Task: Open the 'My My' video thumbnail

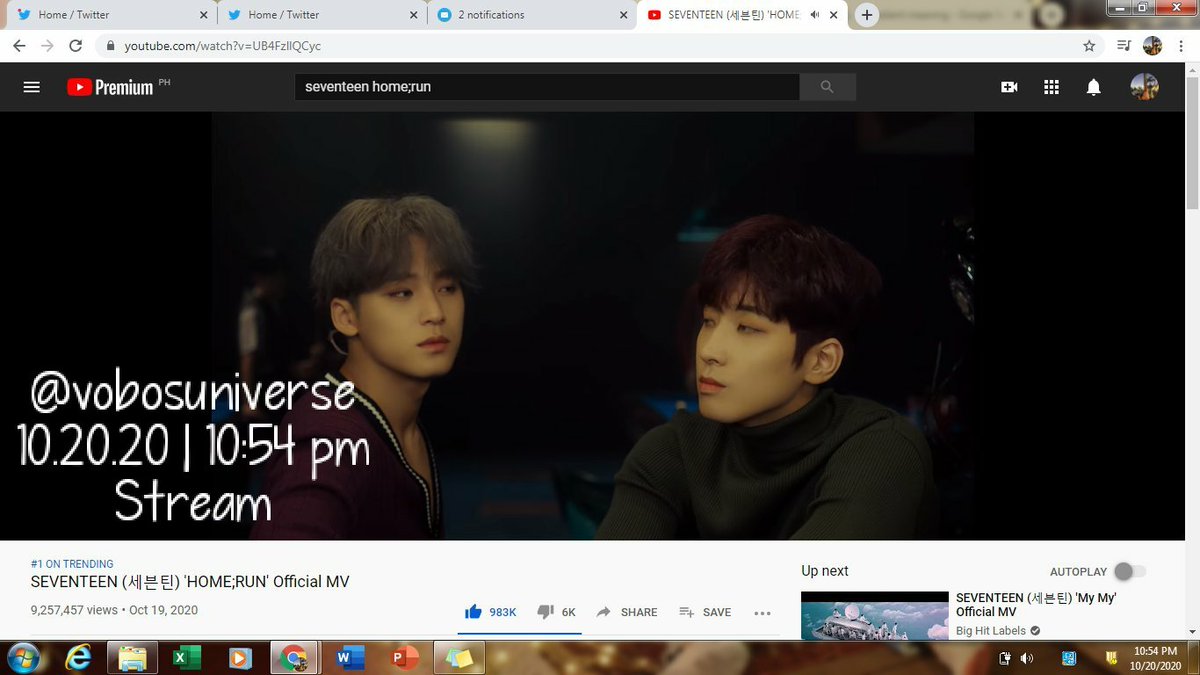Action: click(875, 615)
